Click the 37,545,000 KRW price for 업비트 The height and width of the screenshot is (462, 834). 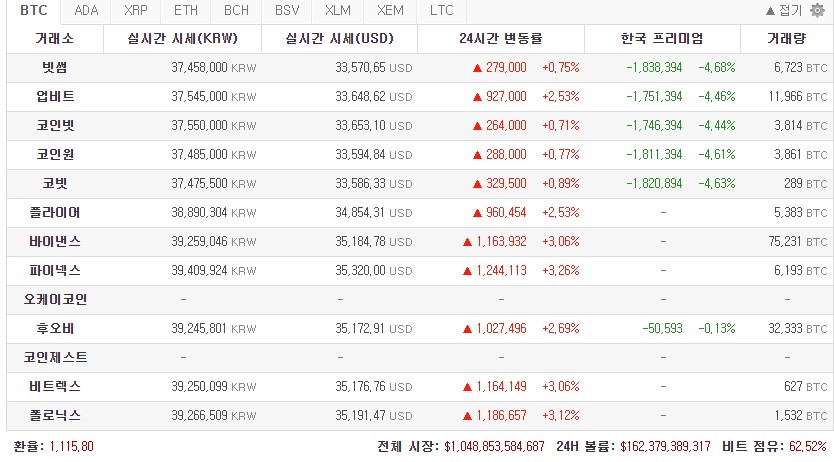coord(214,96)
